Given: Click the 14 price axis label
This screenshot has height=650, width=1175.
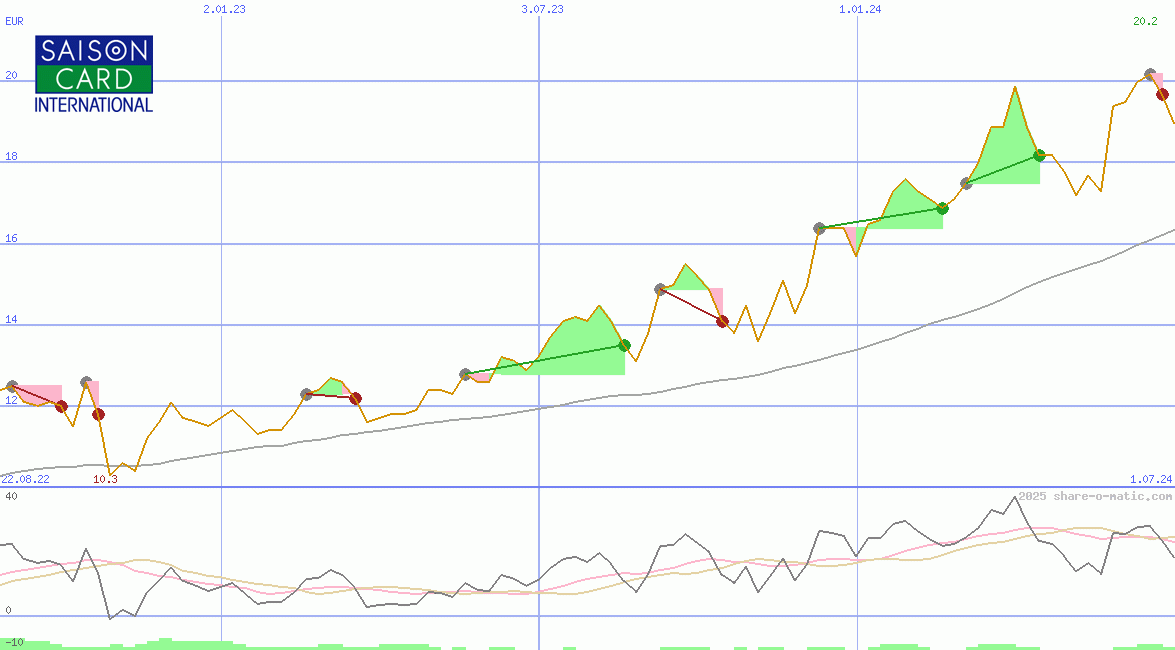Looking at the screenshot, I should click(x=10, y=319).
